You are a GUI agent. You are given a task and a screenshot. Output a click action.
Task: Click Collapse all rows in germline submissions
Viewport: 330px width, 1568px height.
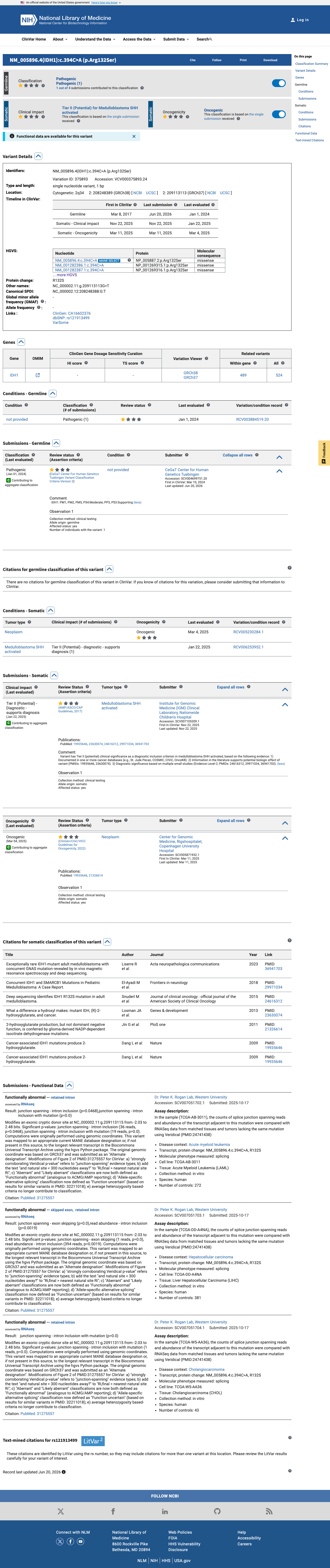(237, 455)
